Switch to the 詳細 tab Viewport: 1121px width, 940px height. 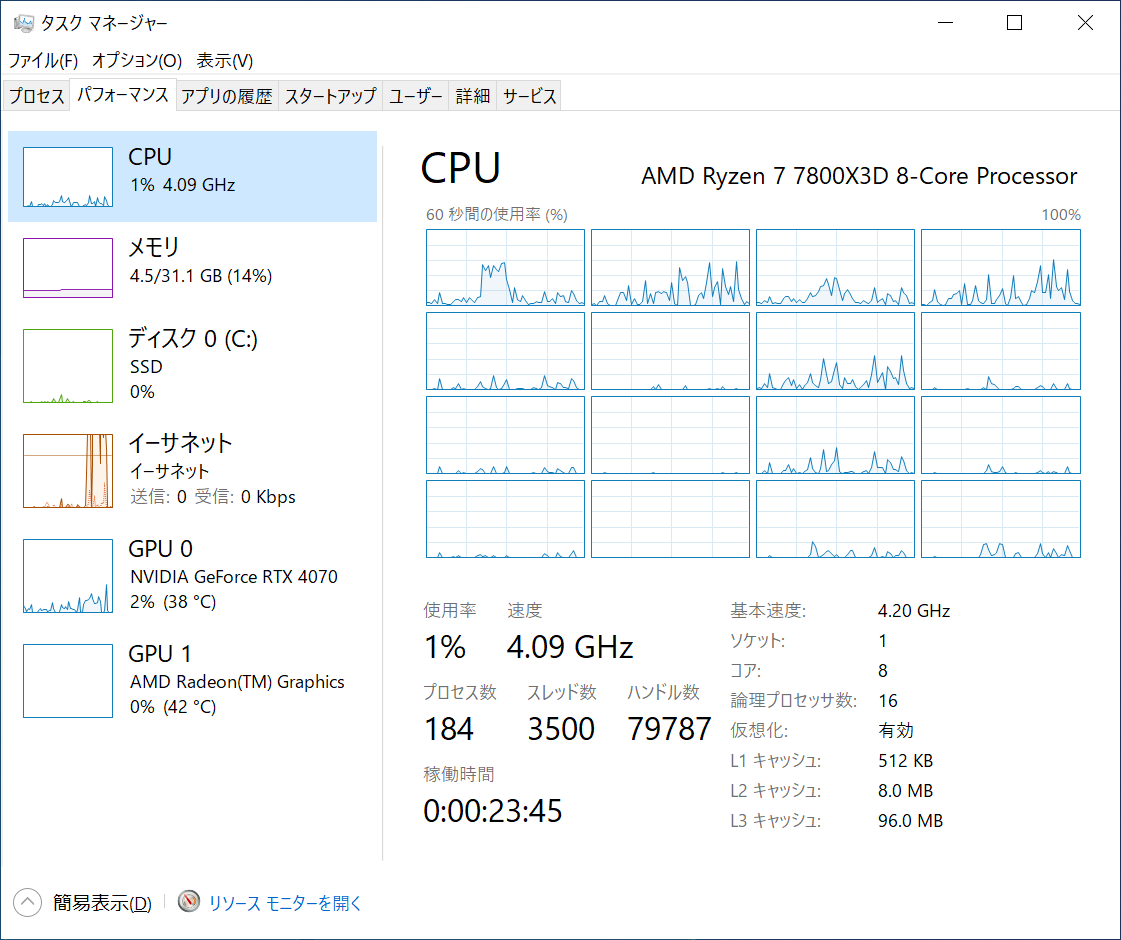pyautogui.click(x=473, y=97)
